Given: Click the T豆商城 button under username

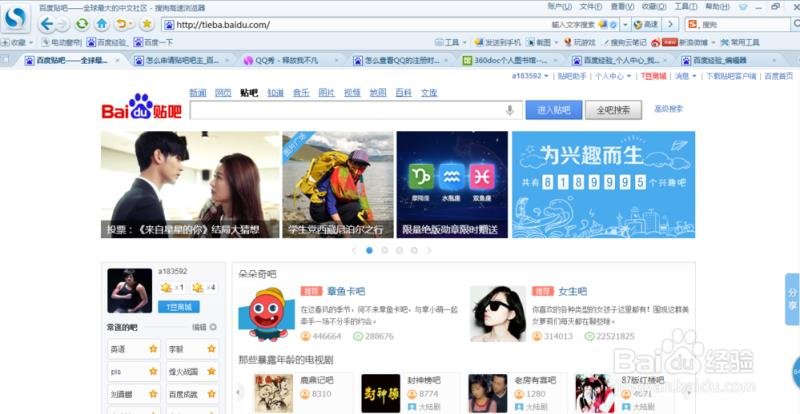Looking at the screenshot, I should point(179,307).
